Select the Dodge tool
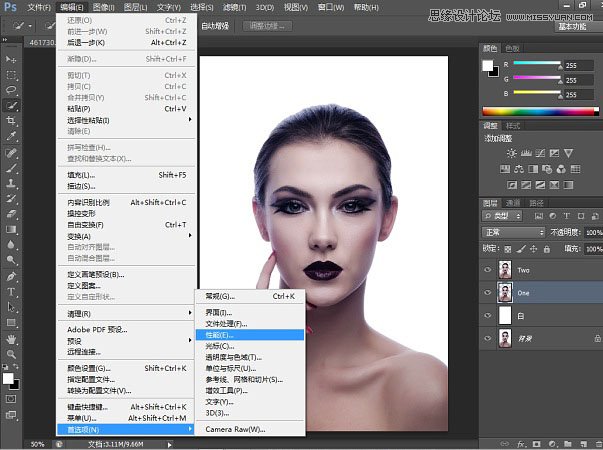This screenshot has width=603, height=450. coord(11,260)
